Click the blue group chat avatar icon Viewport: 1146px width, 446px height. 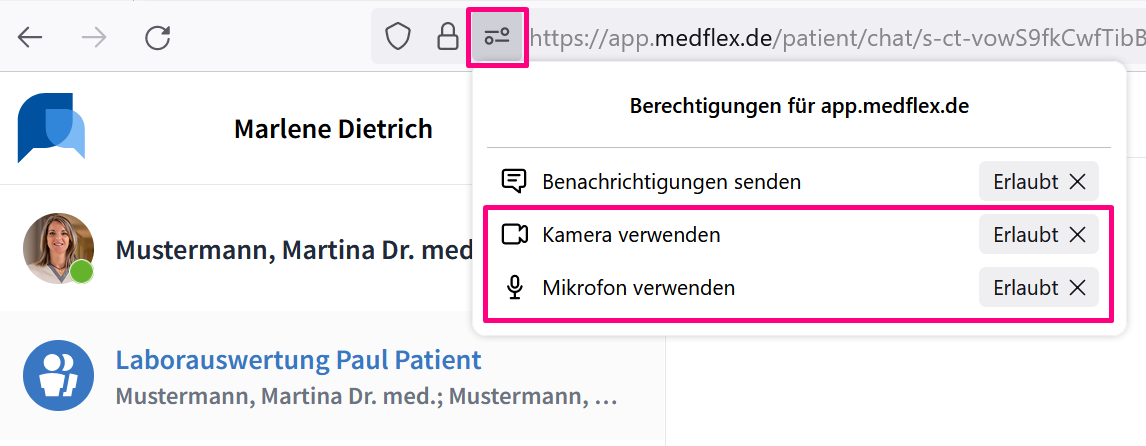[58, 375]
